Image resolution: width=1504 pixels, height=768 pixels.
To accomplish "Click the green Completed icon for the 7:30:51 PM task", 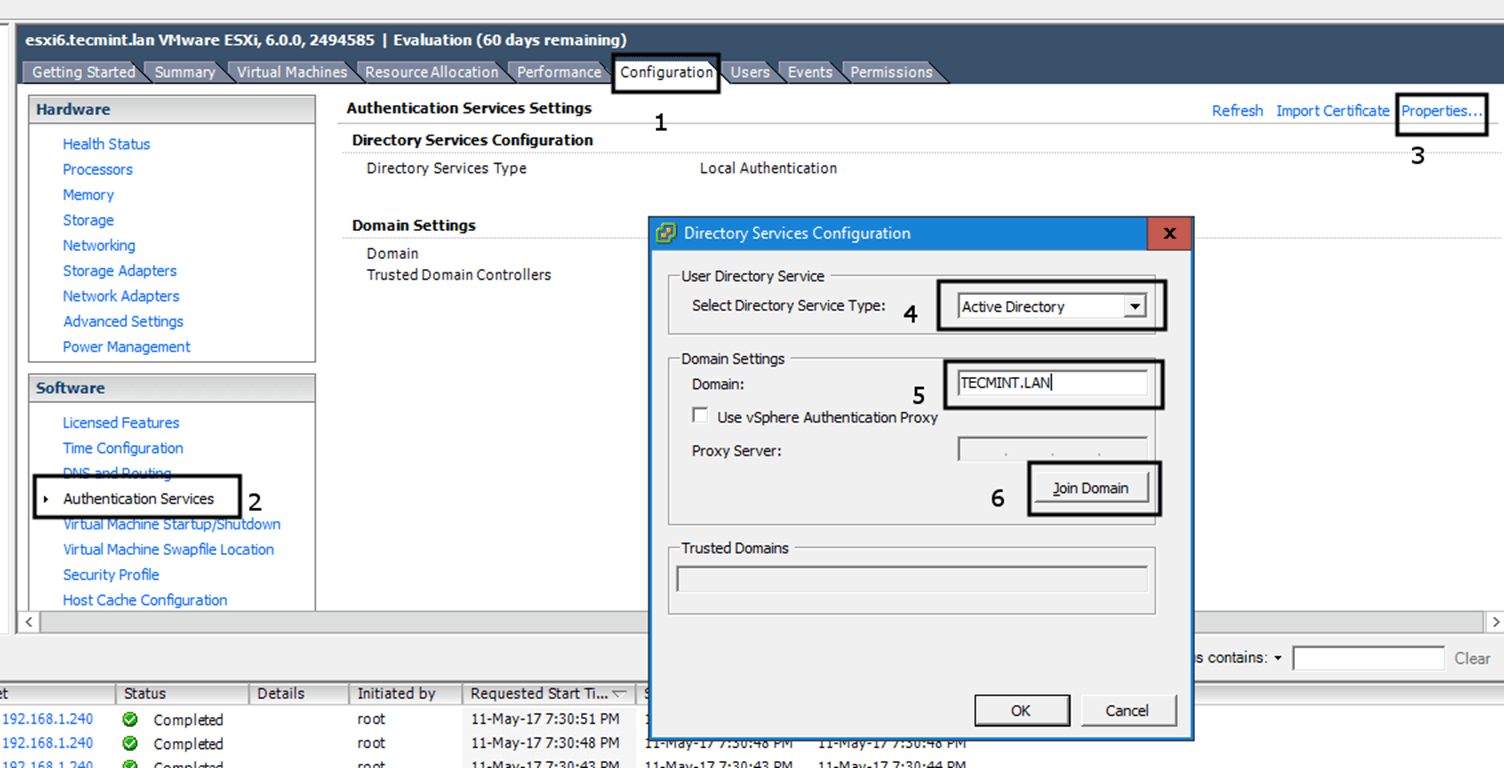I will pyautogui.click(x=130, y=720).
